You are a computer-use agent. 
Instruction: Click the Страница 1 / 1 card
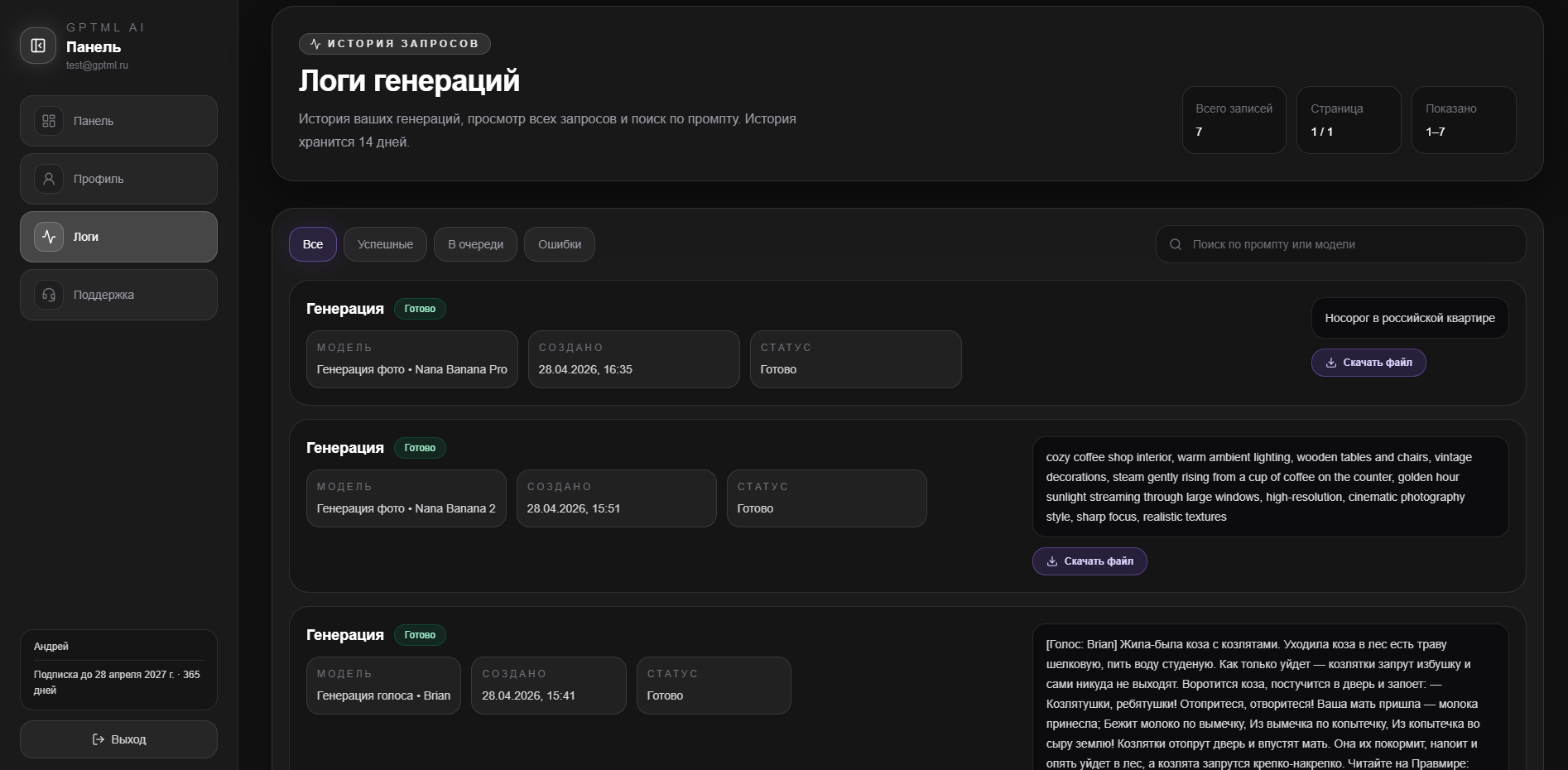1349,120
